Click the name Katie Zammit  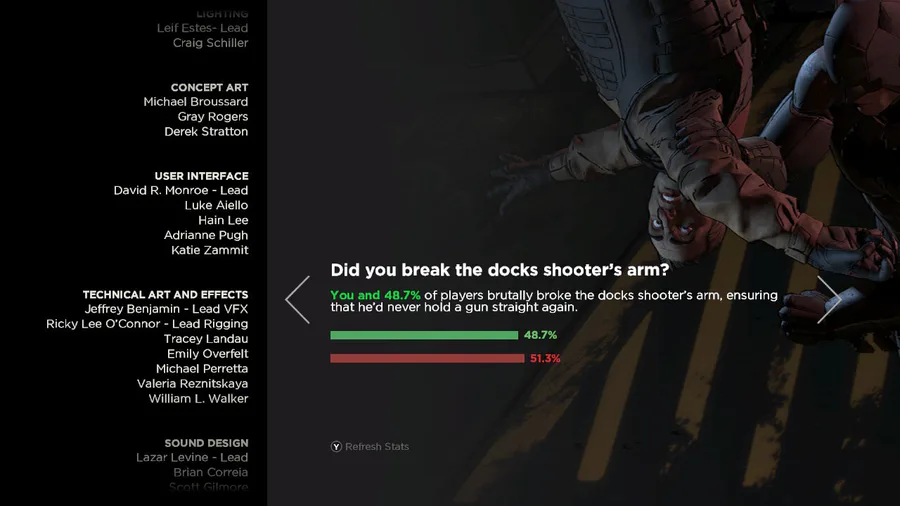tap(210, 250)
